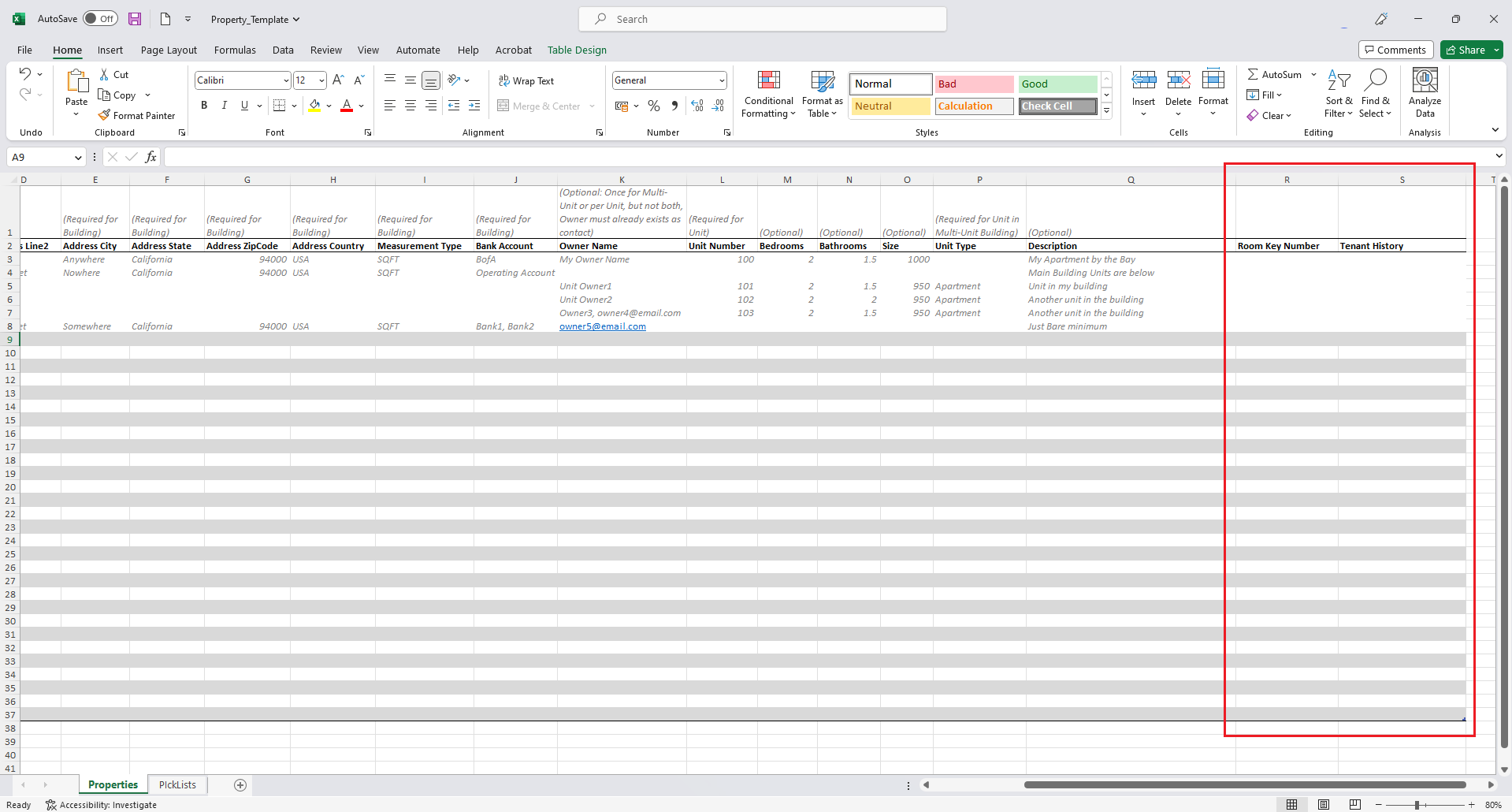The image size is (1512, 812).
Task: Open the AutoSum dropdown arrow
Action: (x=1313, y=74)
